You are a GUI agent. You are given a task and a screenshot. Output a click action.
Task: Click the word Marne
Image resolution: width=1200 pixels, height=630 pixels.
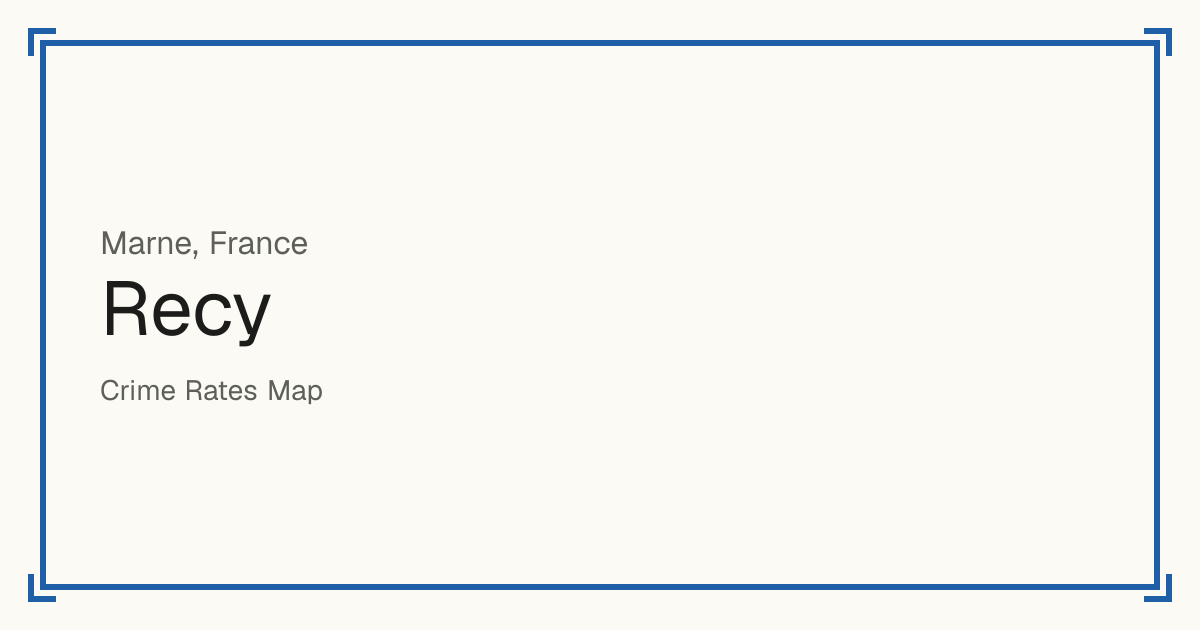(x=148, y=243)
